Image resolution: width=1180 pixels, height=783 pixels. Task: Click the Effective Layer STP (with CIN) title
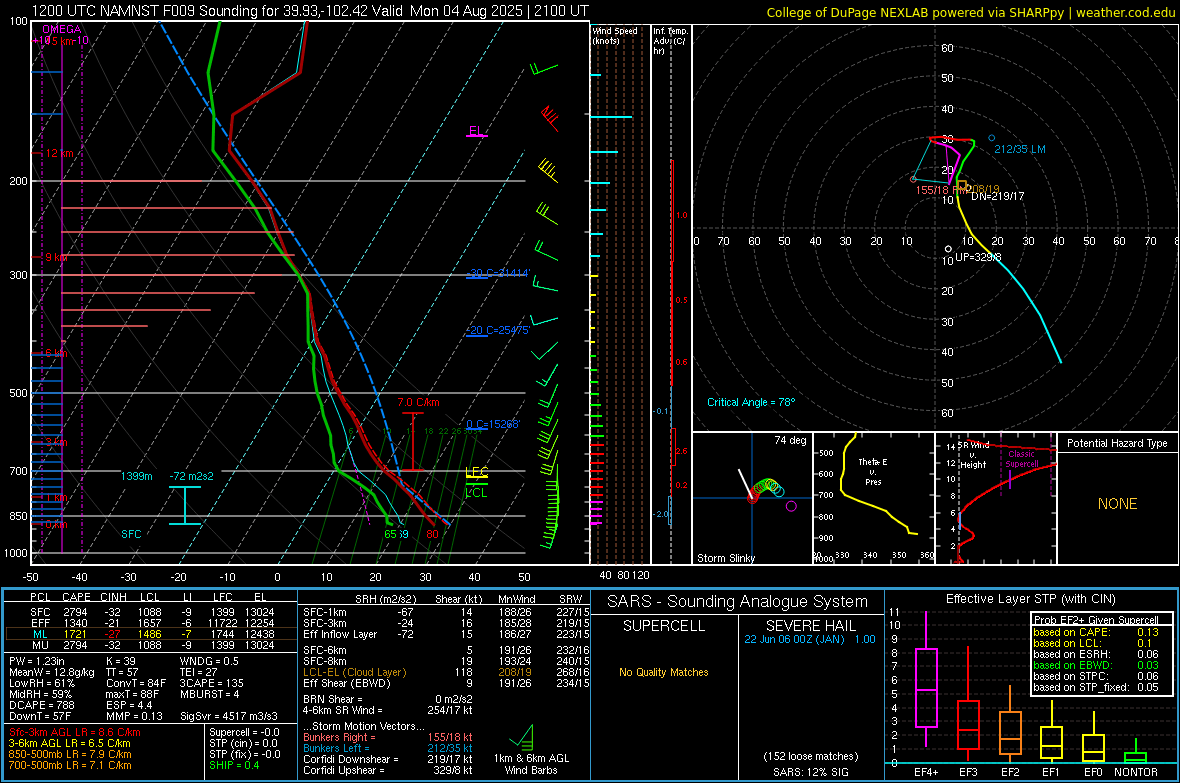point(1031,599)
